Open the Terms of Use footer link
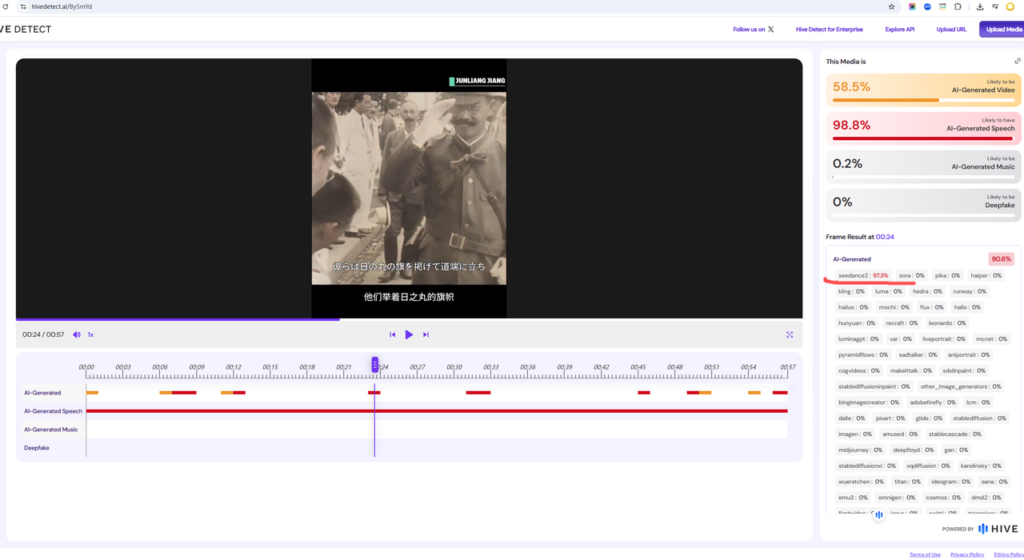1024x560 pixels. [x=925, y=555]
